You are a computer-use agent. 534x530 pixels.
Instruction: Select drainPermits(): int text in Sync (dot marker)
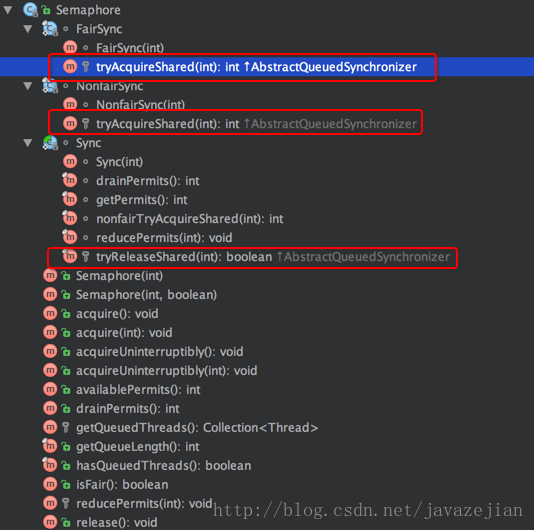(x=147, y=181)
